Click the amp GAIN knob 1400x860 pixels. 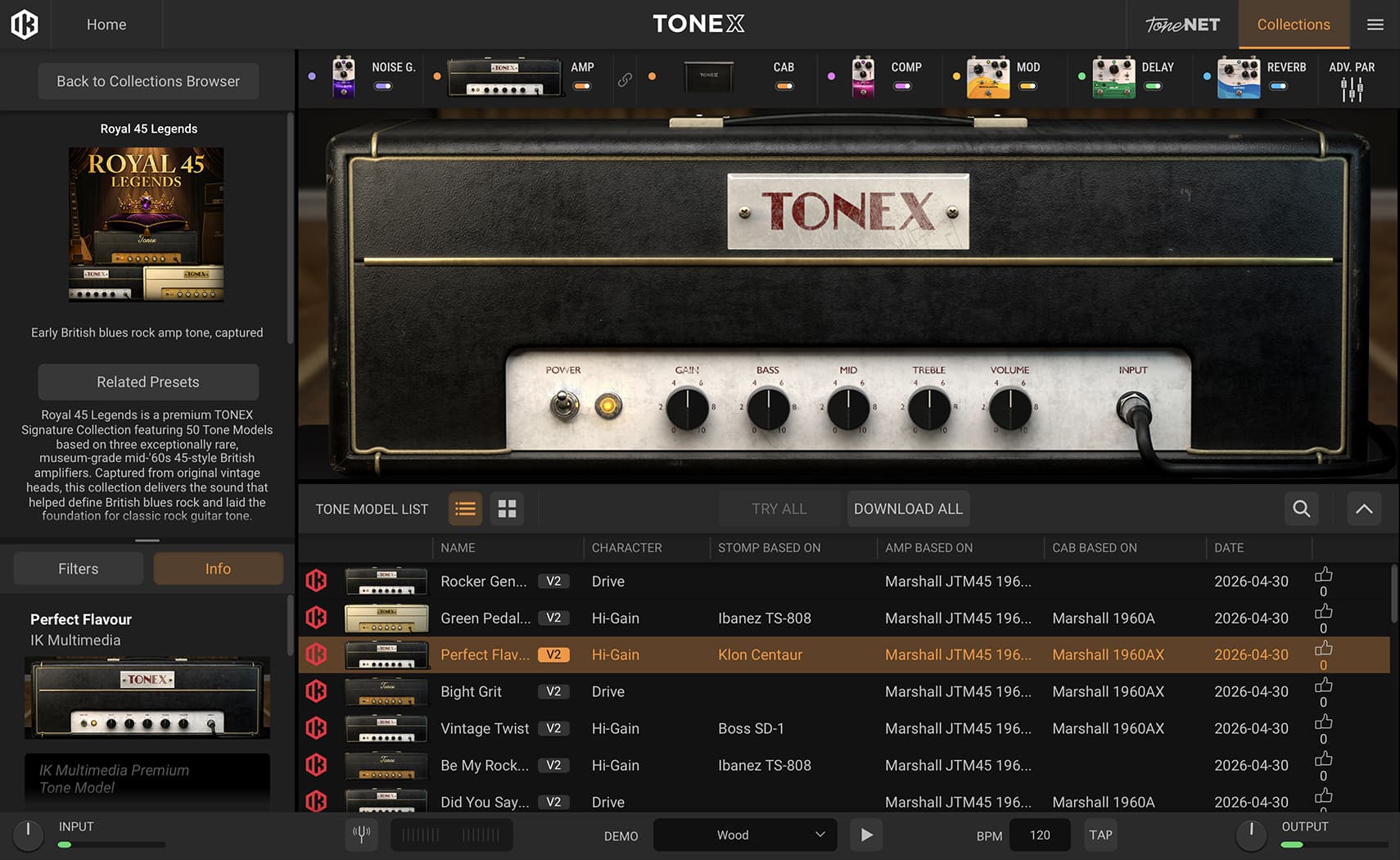(687, 408)
